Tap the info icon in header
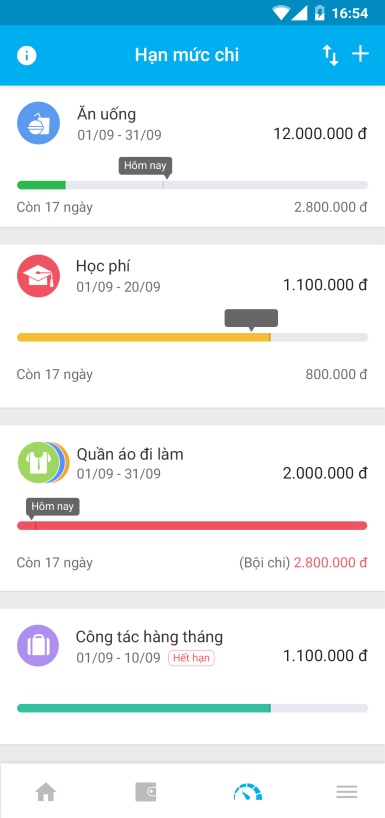This screenshot has height=818, width=385. click(27, 55)
